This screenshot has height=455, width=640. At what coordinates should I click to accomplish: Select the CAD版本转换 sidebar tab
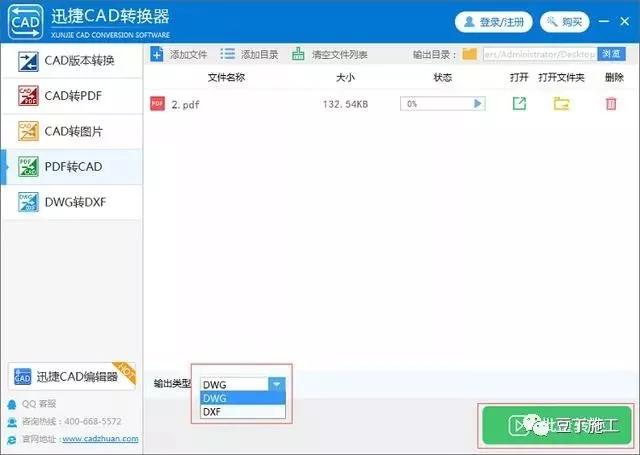tap(72, 60)
